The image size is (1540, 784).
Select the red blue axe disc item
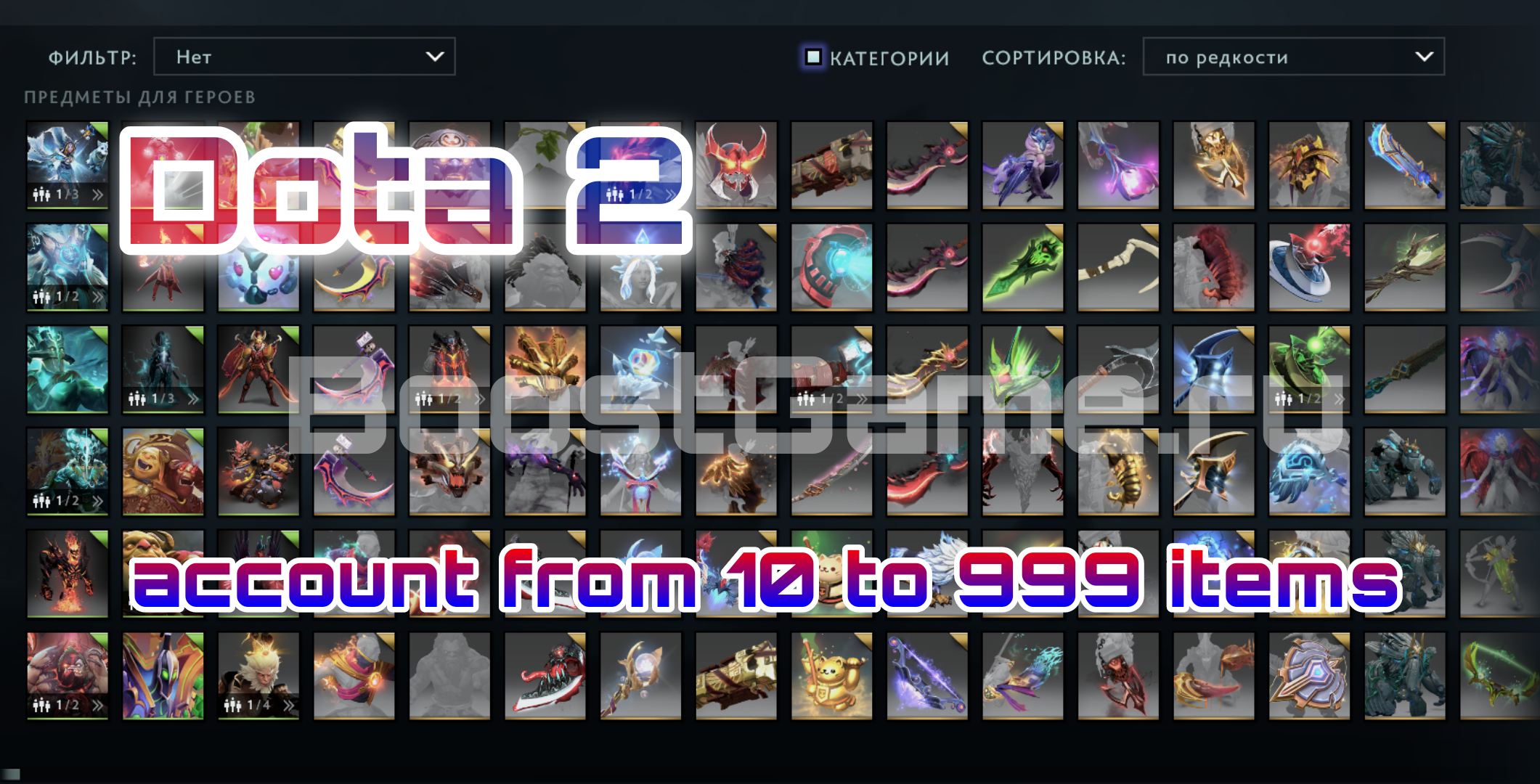1309,267
